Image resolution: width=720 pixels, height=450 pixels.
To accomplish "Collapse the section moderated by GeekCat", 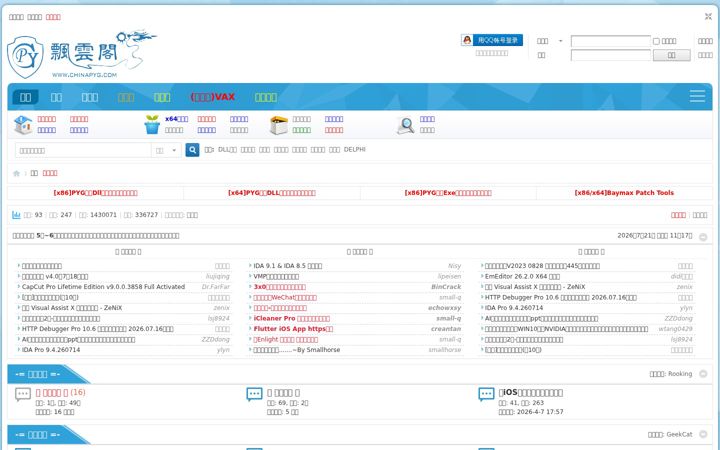I will pyautogui.click(x=703, y=434).
